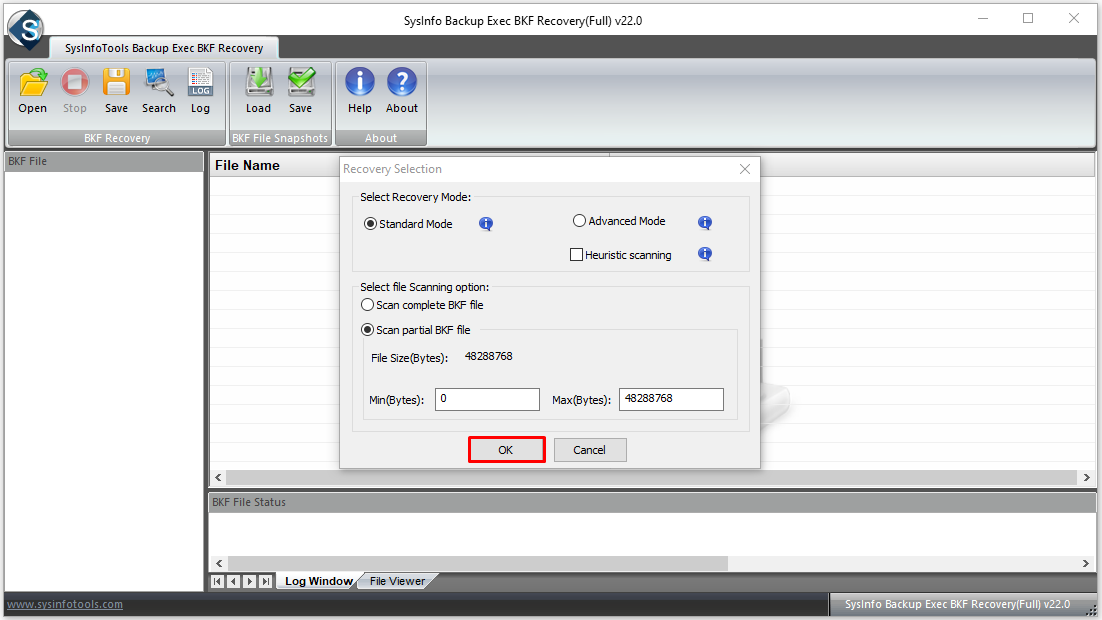1102x620 pixels.
Task: Close the Recovery Selection dialog
Action: (x=745, y=169)
